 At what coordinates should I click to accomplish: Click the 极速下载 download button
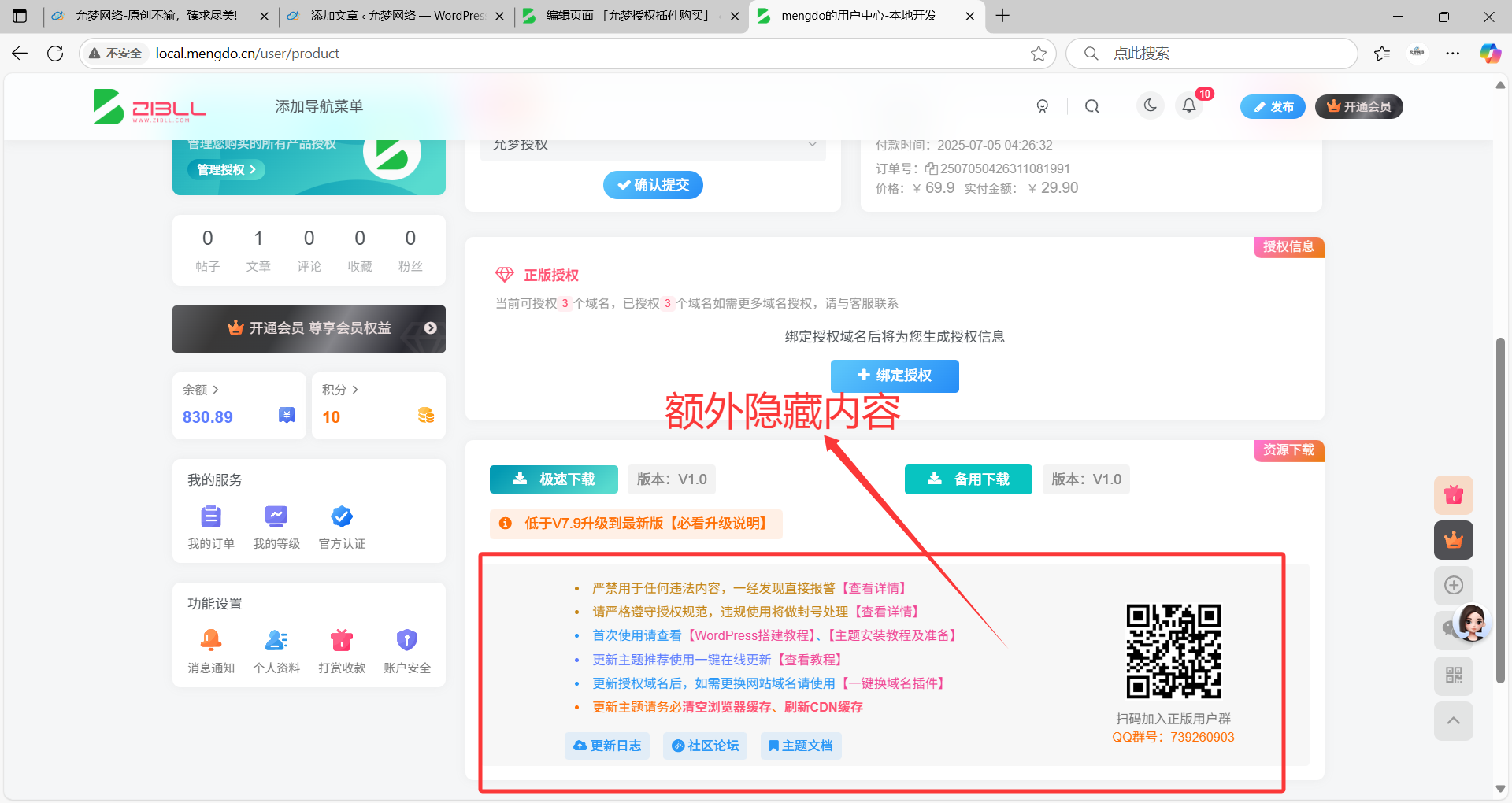(554, 479)
